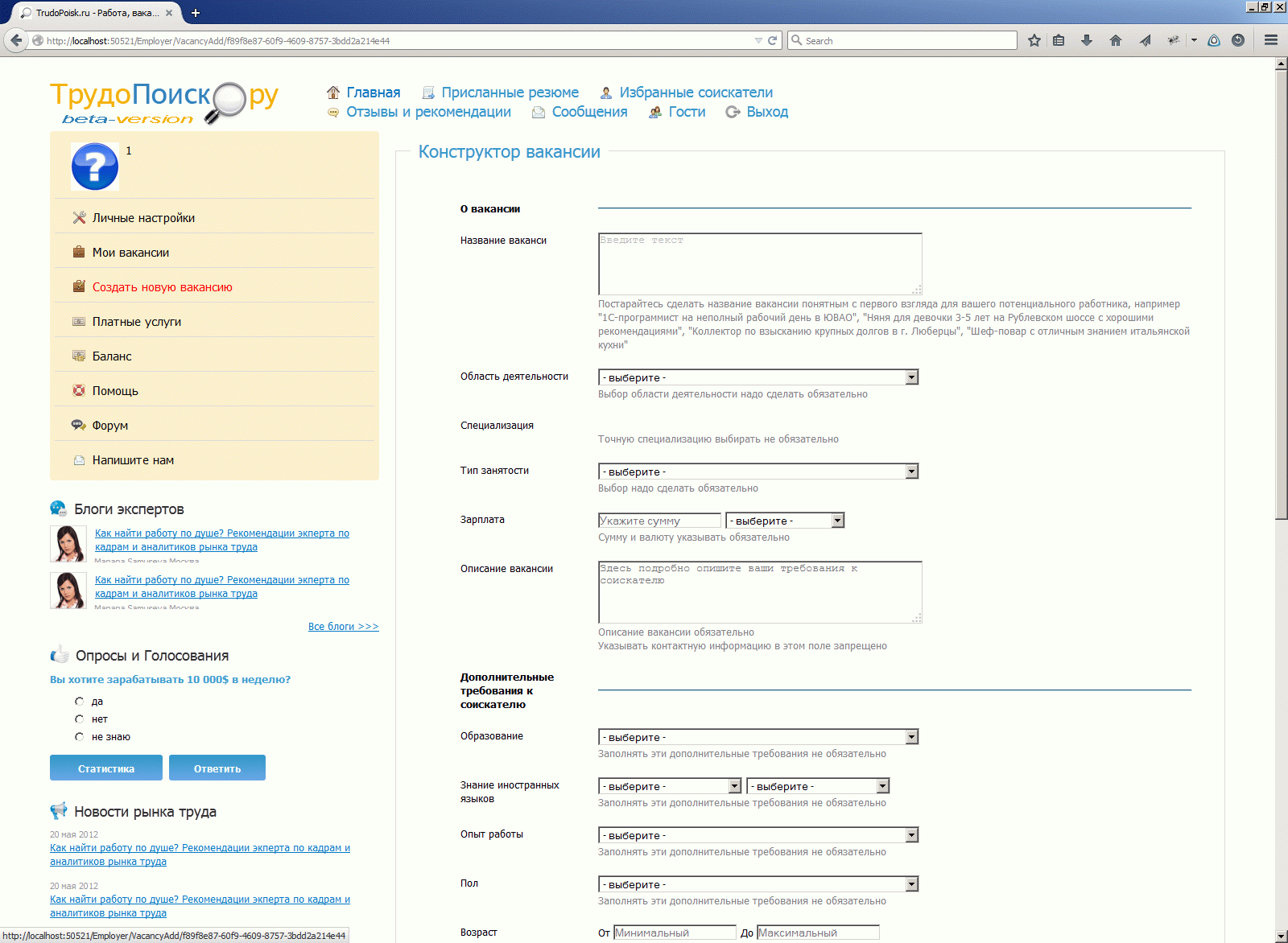Click the document icon beside Присланные резюме
This screenshot has height=943, width=1288.
coord(428,93)
